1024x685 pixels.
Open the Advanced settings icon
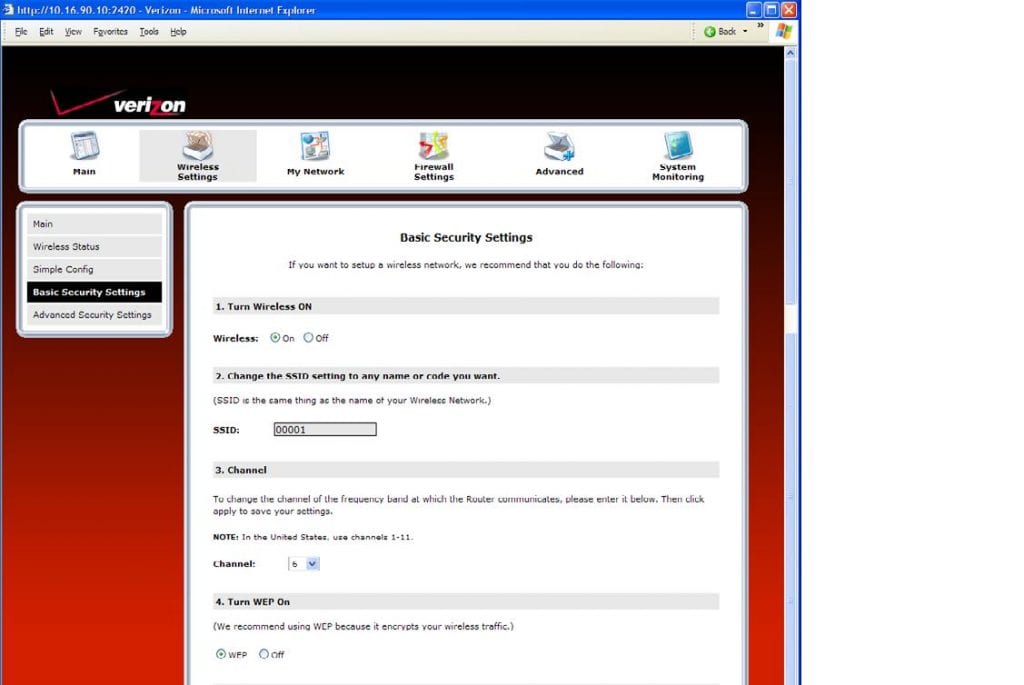pos(559,150)
